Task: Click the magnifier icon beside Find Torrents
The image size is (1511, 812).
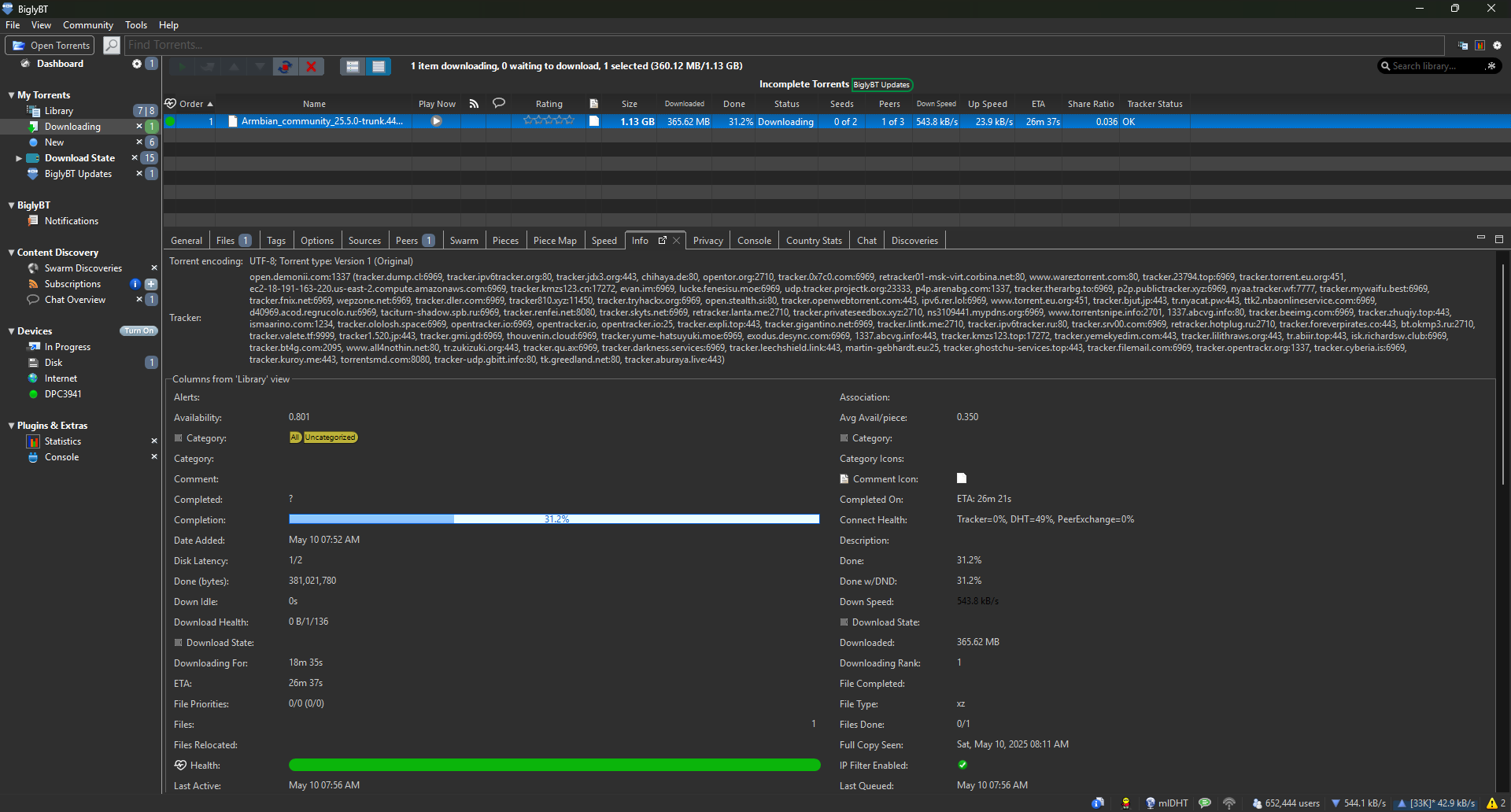Action: click(112, 46)
